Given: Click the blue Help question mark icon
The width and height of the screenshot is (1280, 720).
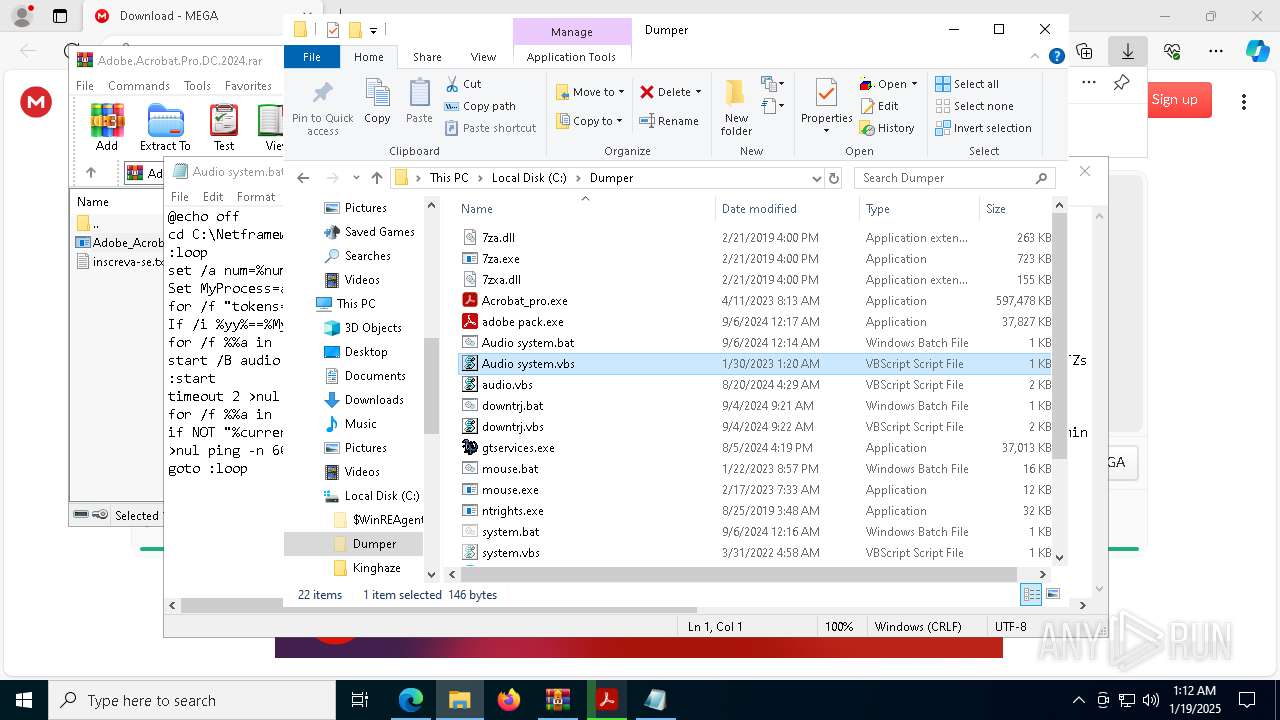Looking at the screenshot, I should (x=1056, y=56).
